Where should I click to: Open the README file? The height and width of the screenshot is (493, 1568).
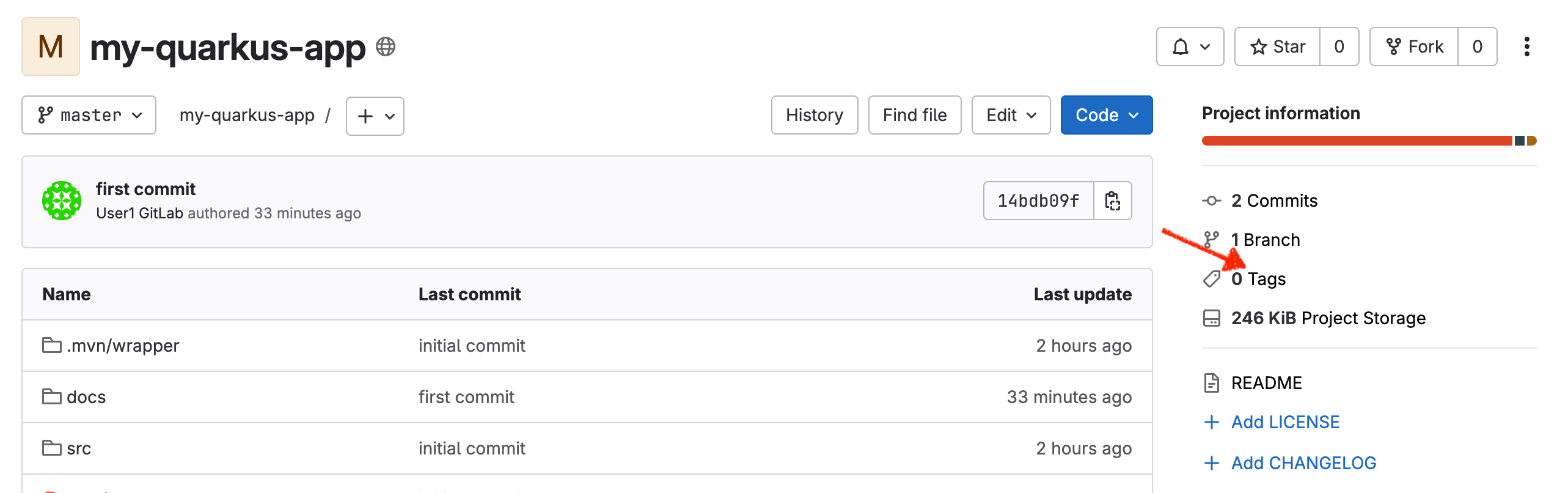(x=1266, y=383)
